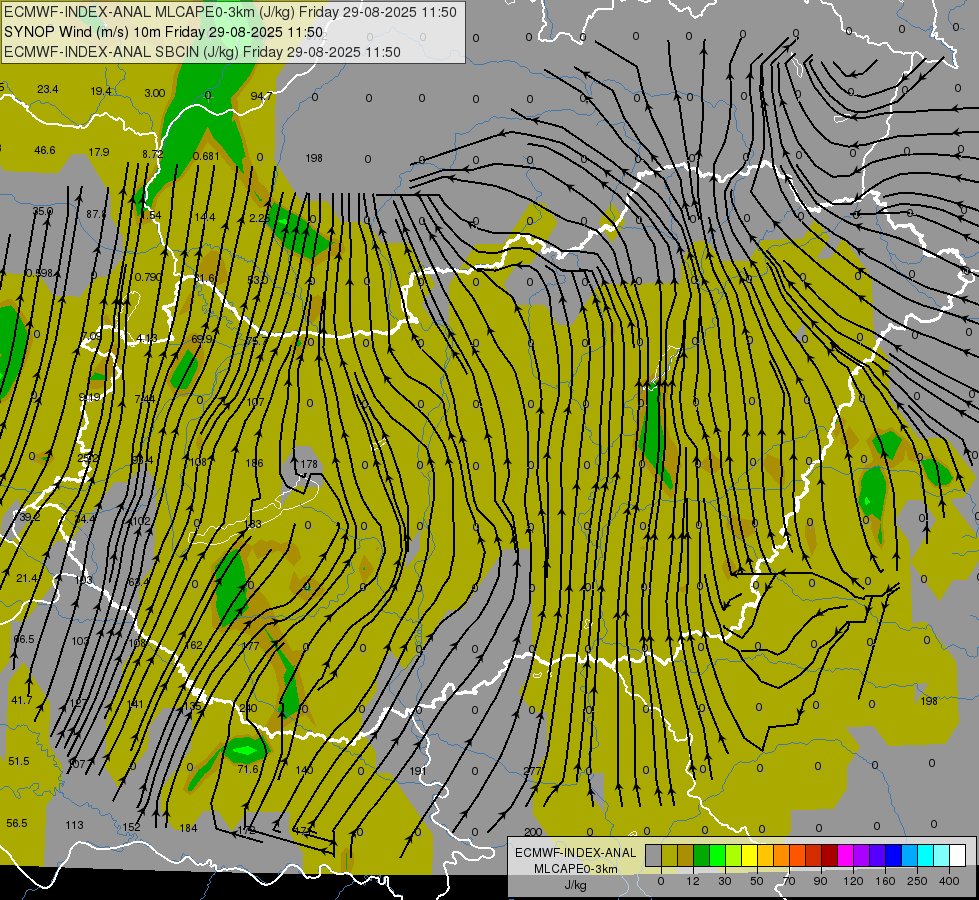This screenshot has width=979, height=900.
Task: Click the map value '0.681'
Action: coord(206,156)
